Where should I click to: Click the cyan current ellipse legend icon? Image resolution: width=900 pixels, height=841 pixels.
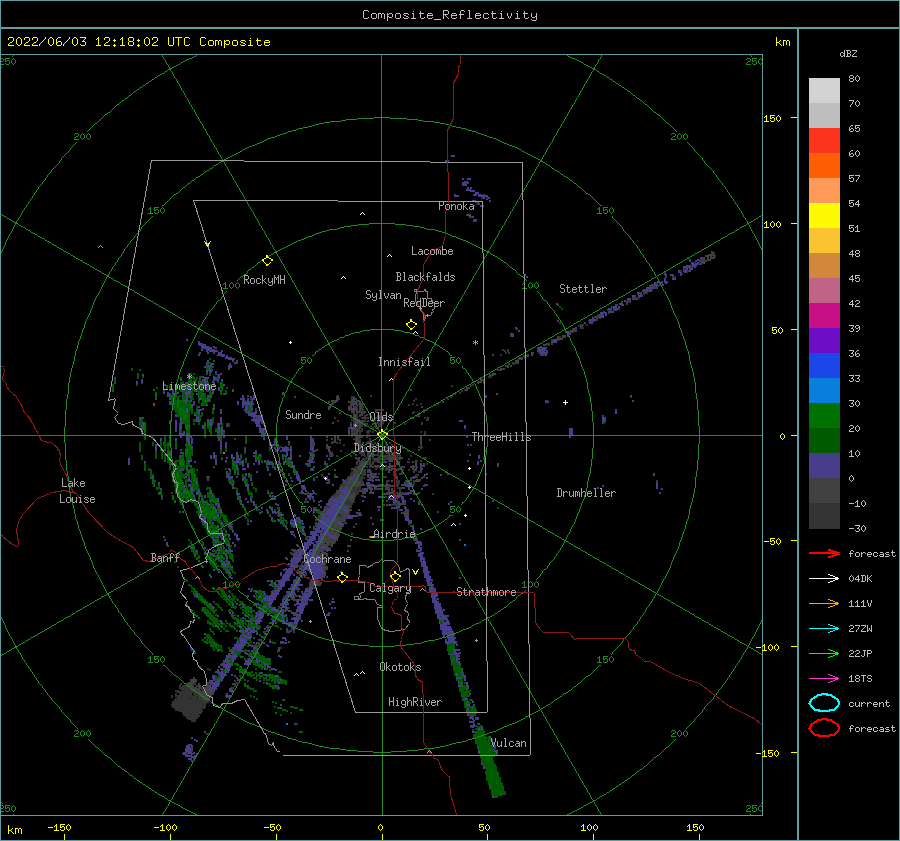[824, 703]
